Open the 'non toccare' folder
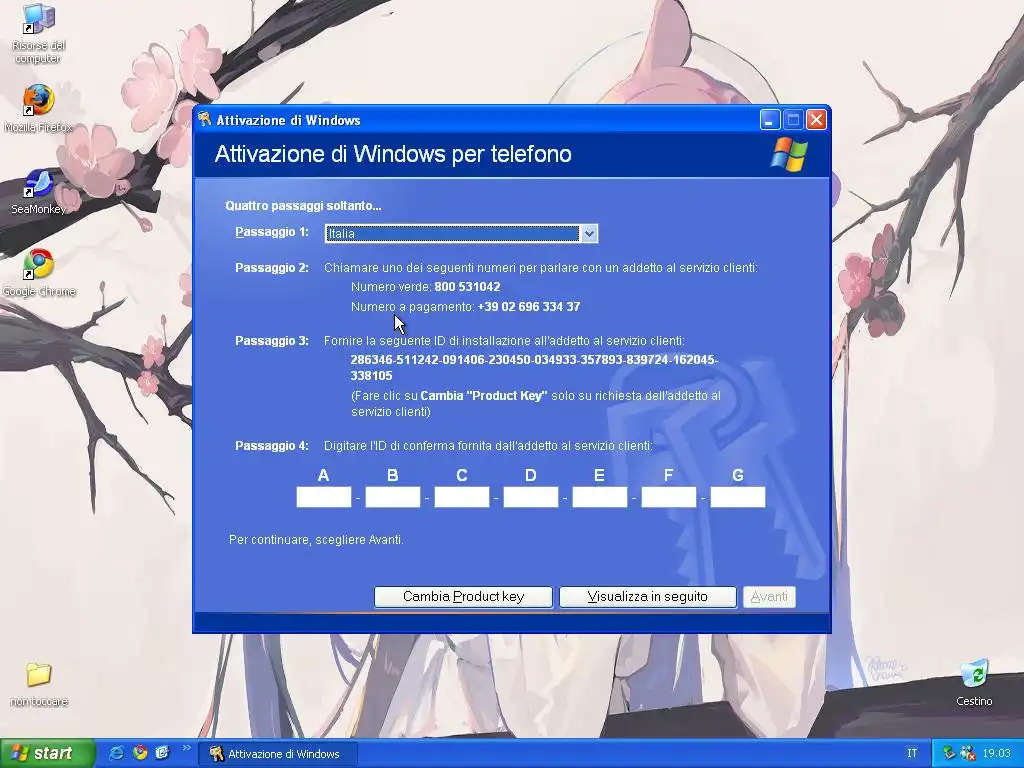The image size is (1024, 768). (39, 684)
